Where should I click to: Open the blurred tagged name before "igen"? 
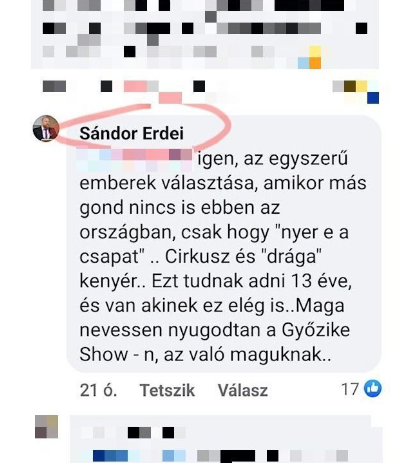(136, 160)
